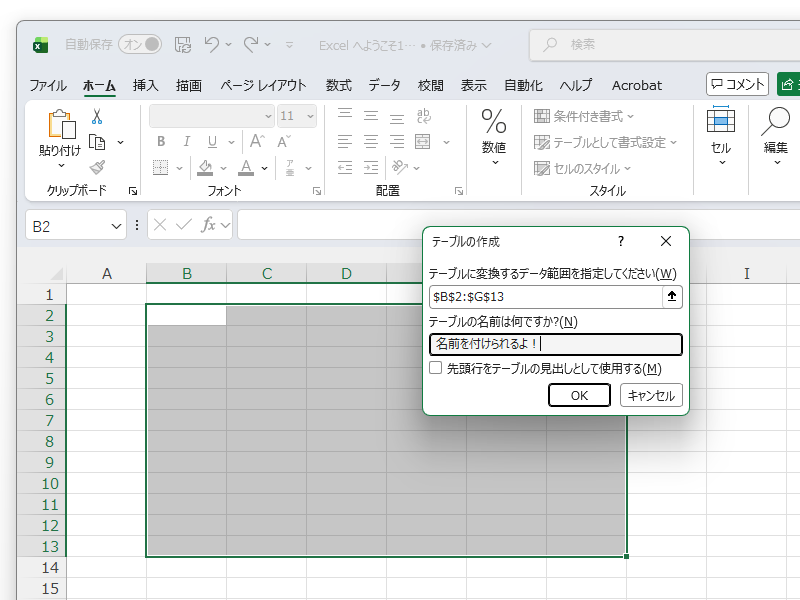The height and width of the screenshot is (600, 800).
Task: Click the Insert Function fx icon
Action: point(208,224)
